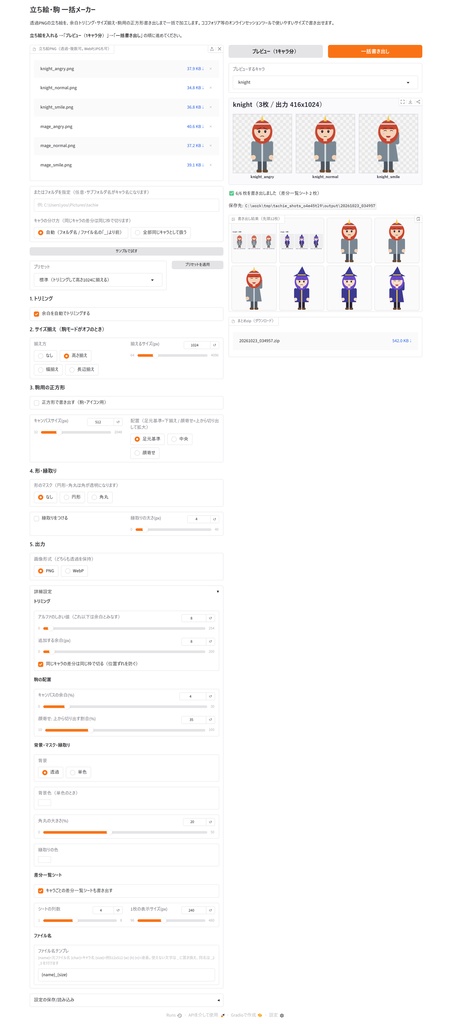Select 顔寄せ placement option
This screenshot has height=1024, width=452.
144,453
